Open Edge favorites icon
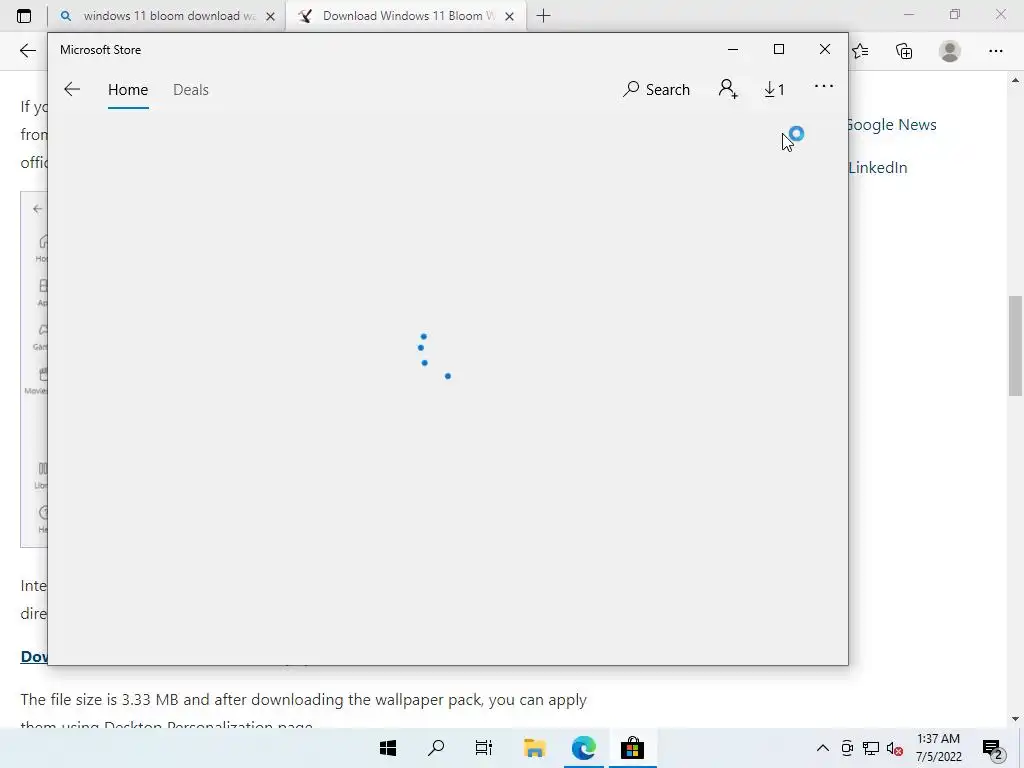The height and width of the screenshot is (768, 1024). [x=860, y=51]
